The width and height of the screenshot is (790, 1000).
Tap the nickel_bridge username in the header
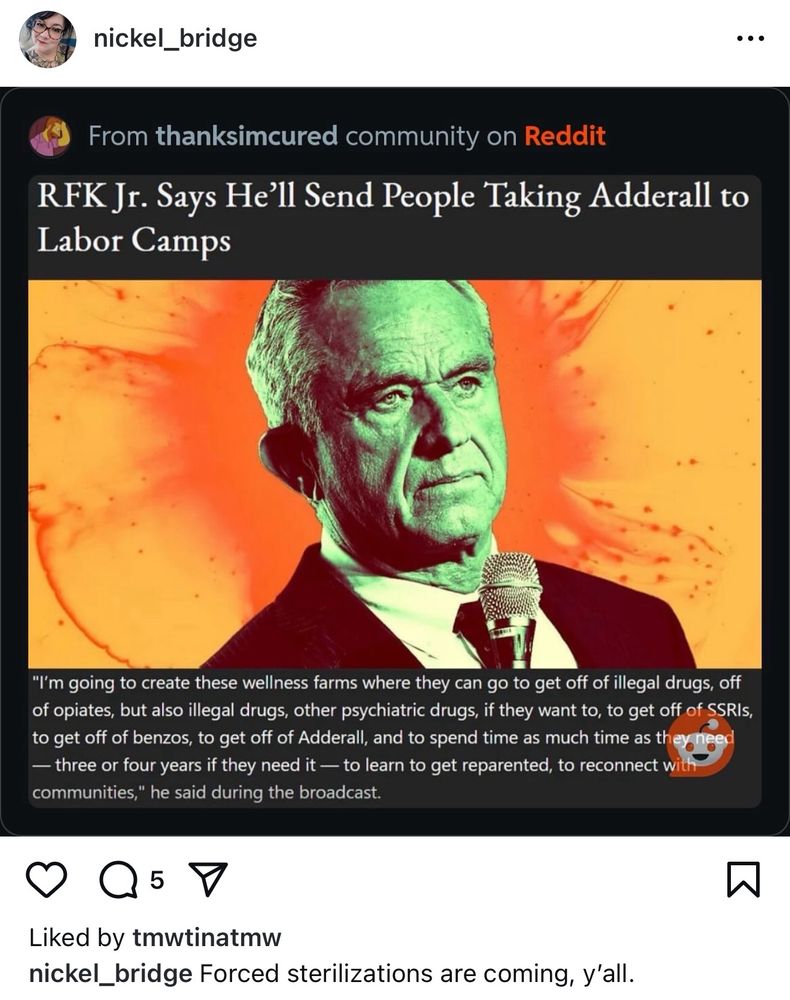point(175,38)
